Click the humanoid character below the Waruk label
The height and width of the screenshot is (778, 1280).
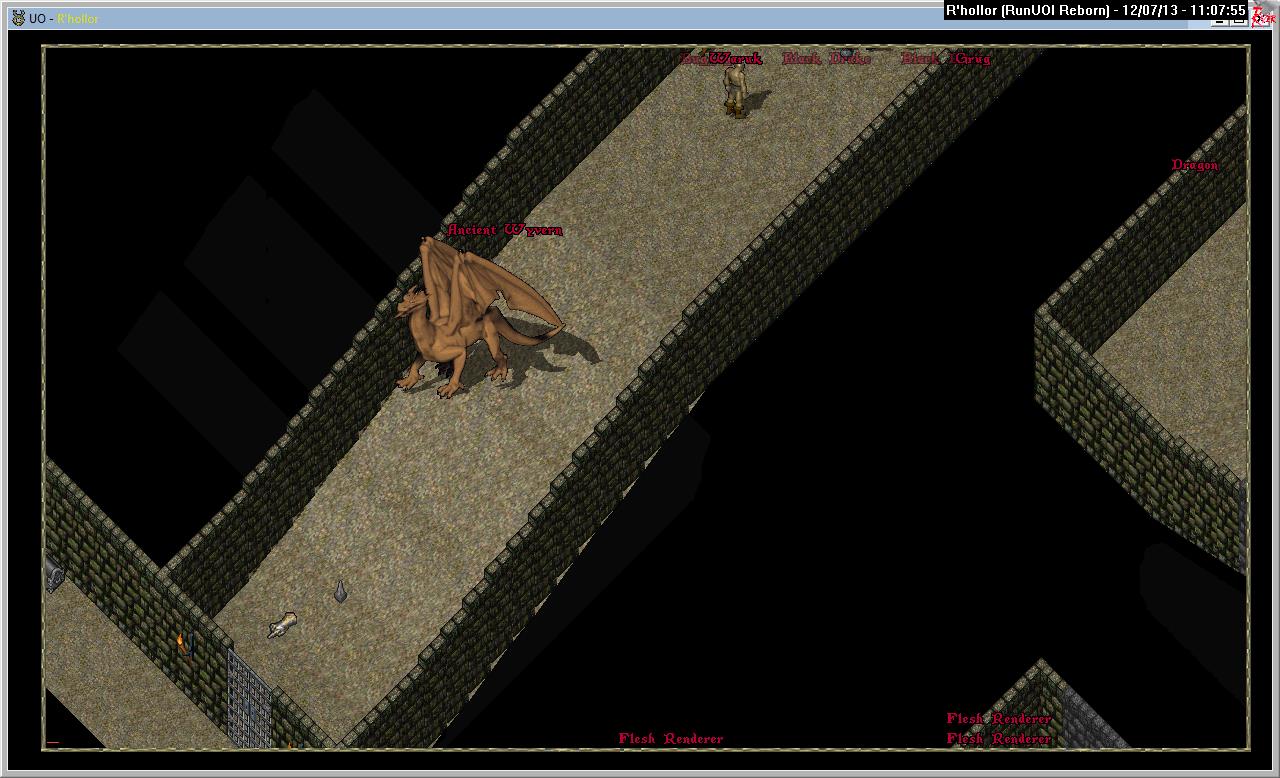pos(736,90)
